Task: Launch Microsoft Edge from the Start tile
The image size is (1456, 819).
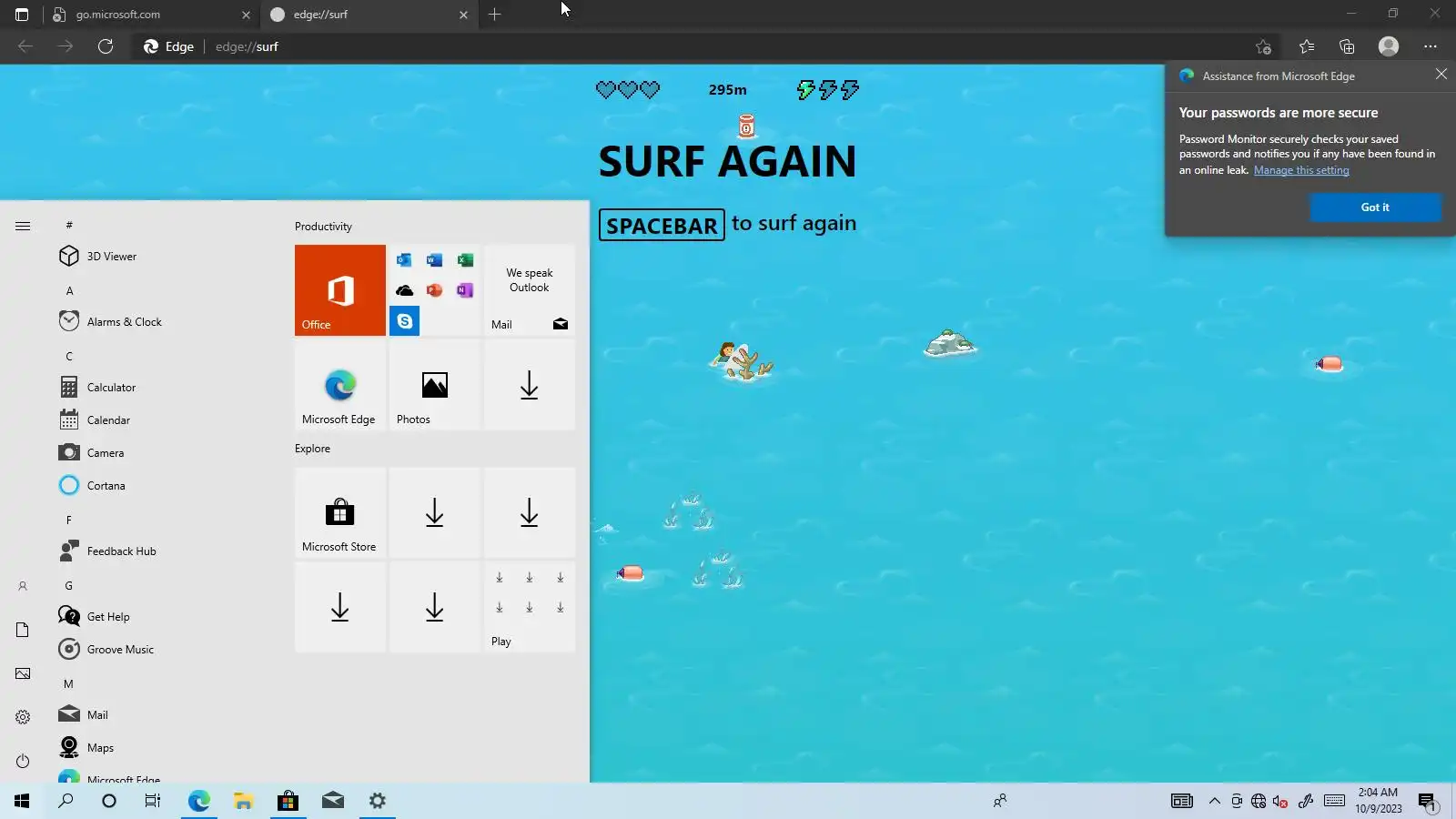Action: [x=340, y=385]
